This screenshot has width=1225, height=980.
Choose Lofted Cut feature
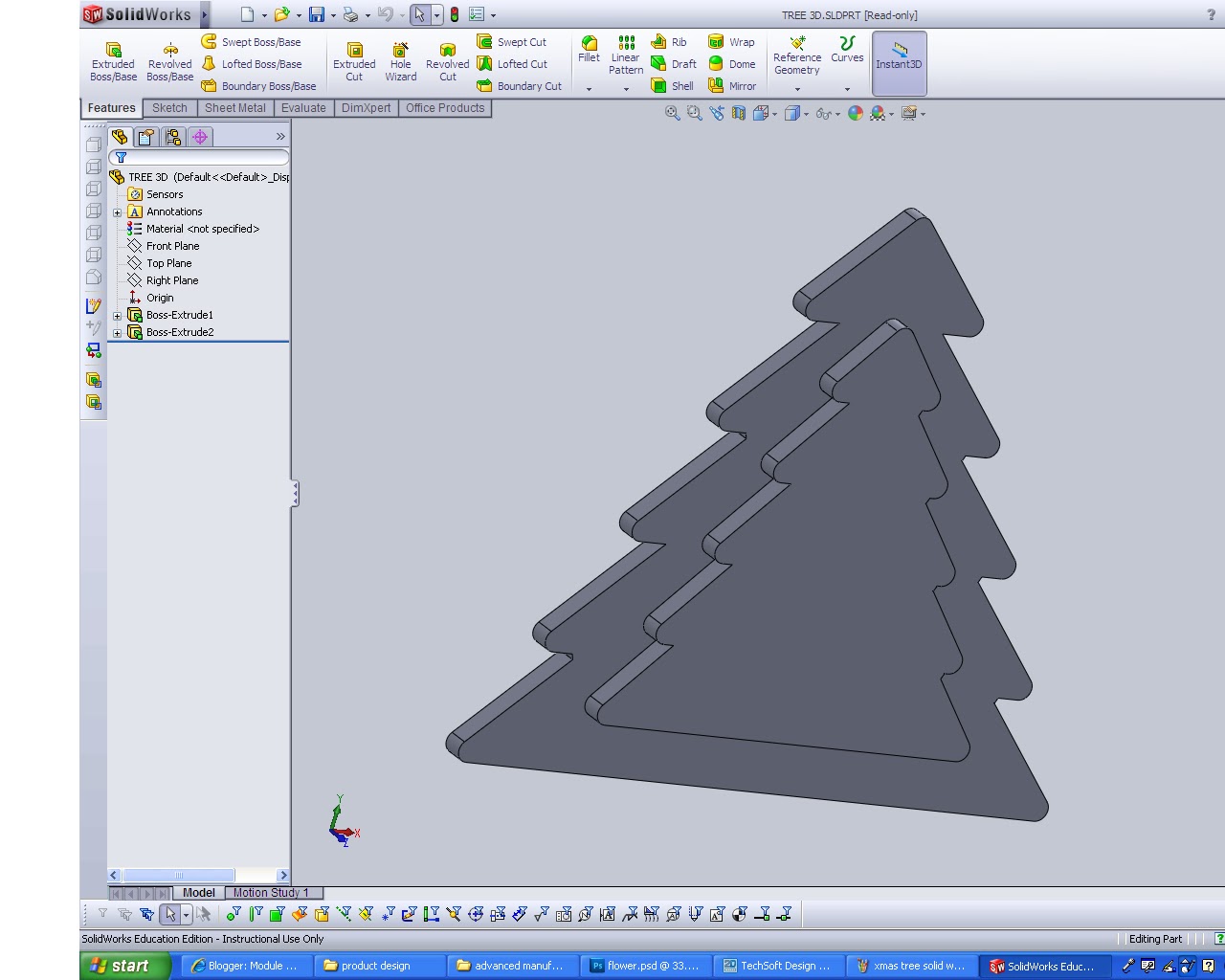[x=512, y=64]
